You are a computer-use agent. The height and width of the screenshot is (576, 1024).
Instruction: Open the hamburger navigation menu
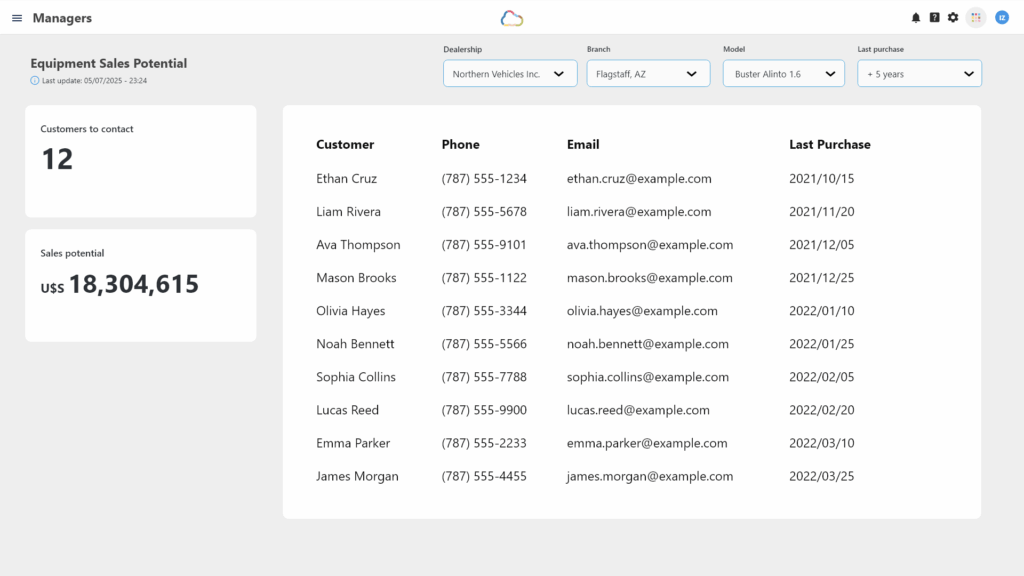click(17, 18)
